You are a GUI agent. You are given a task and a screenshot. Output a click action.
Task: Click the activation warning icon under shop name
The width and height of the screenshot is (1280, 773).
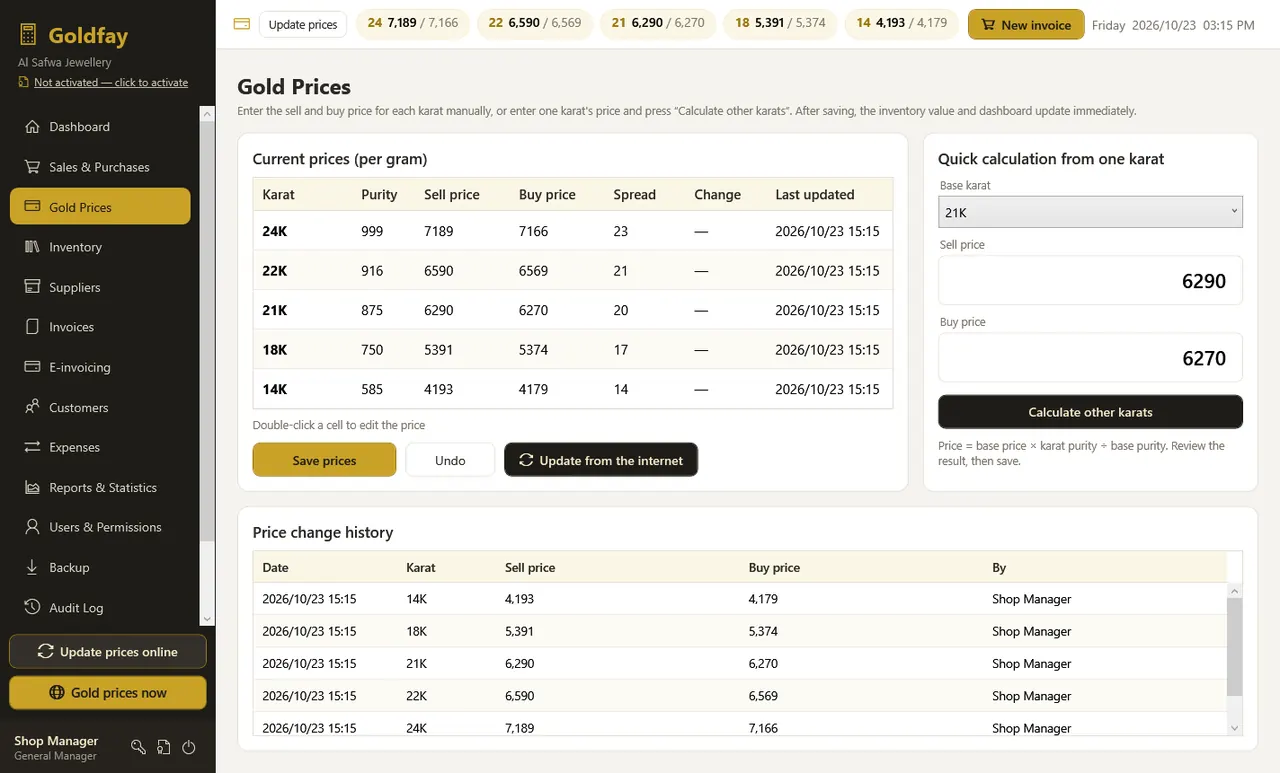pyautogui.click(x=23, y=82)
